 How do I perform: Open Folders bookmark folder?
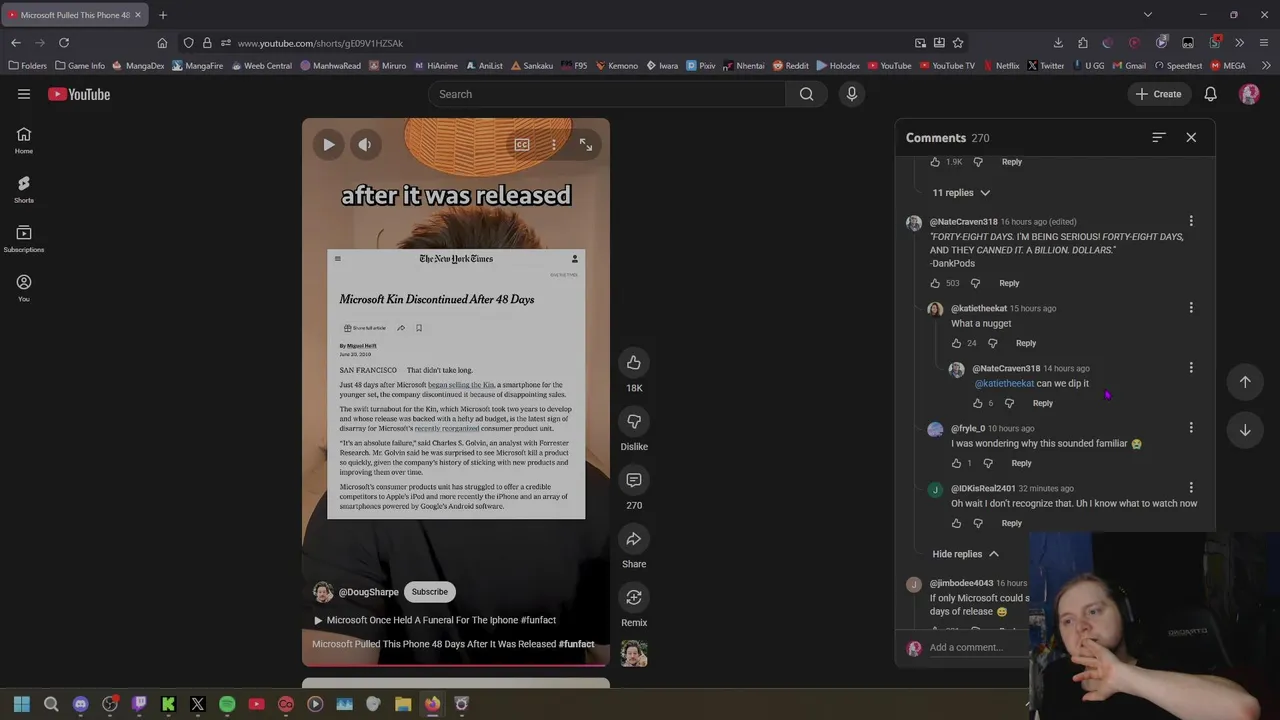[27, 66]
